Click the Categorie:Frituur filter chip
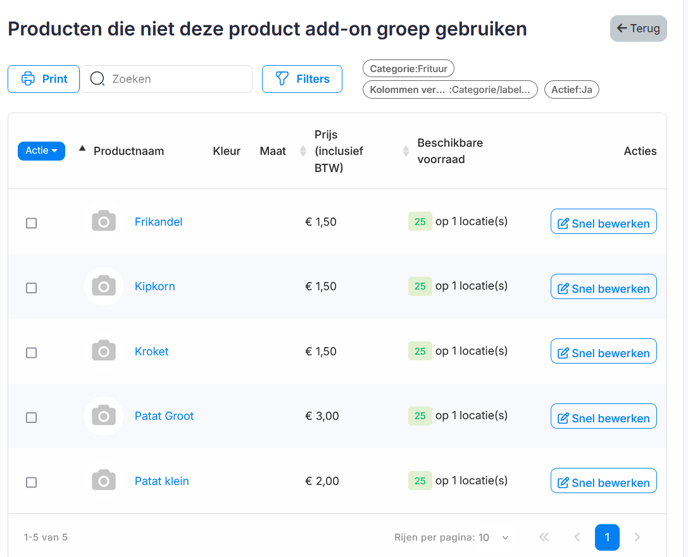688x557 pixels. click(408, 68)
